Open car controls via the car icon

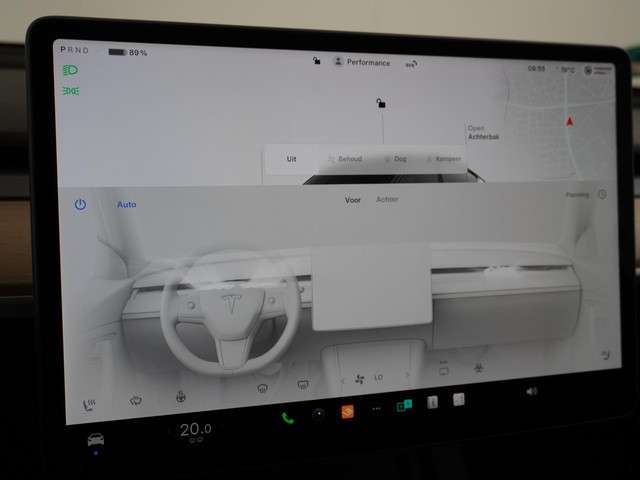click(96, 440)
